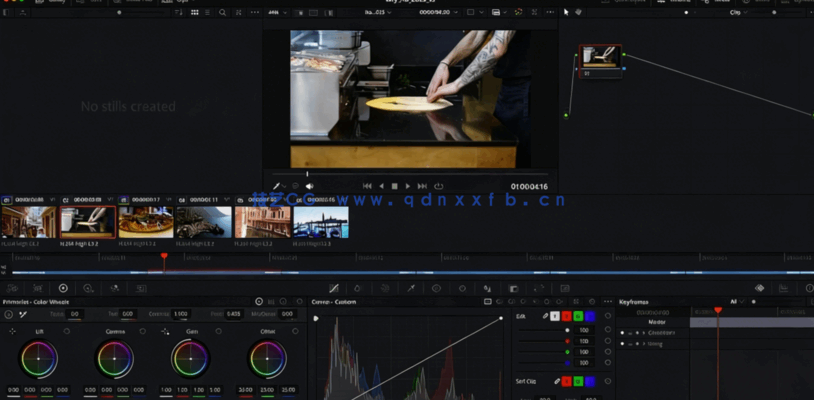The width and height of the screenshot is (814, 400).
Task: Open the Blur palette icon
Action: pos(487,288)
